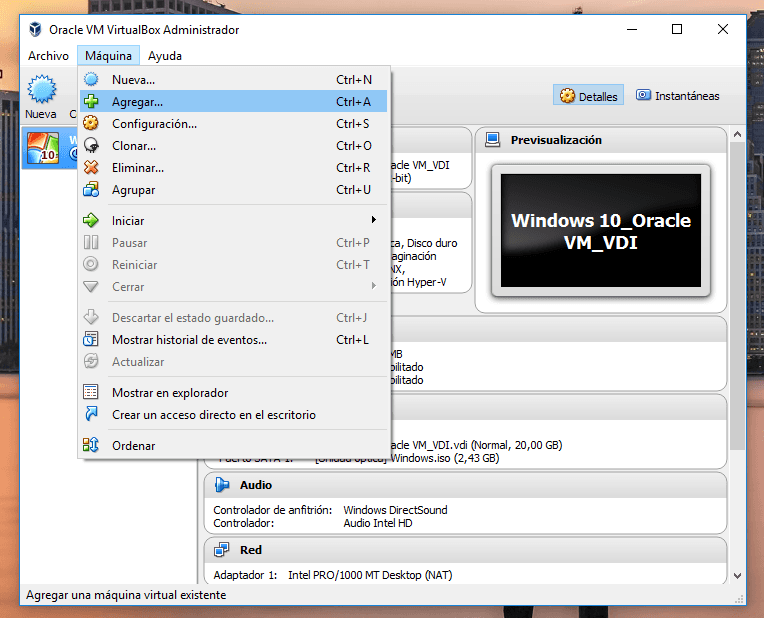Click the VirtualBox title bar logo
This screenshot has height=618, width=764.
pos(35,29)
